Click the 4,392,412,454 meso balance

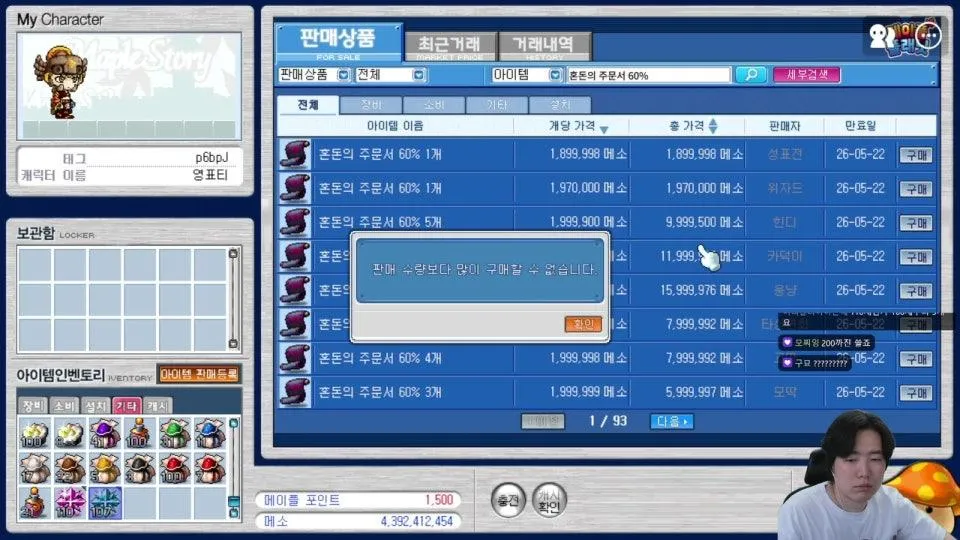point(416,522)
